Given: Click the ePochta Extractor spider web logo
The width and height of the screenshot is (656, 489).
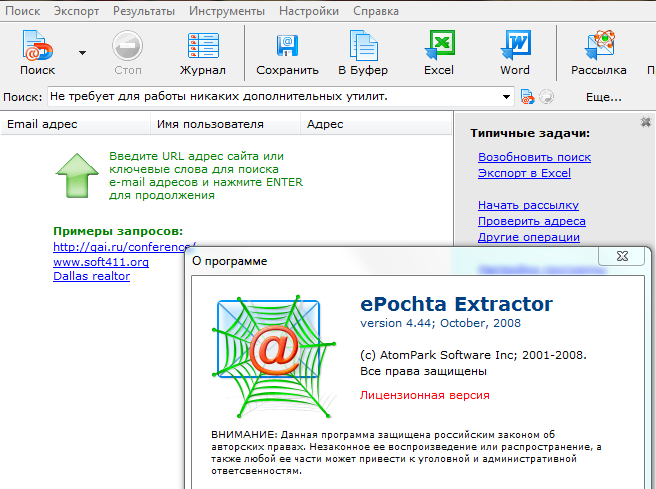Looking at the screenshot, I should [x=274, y=356].
